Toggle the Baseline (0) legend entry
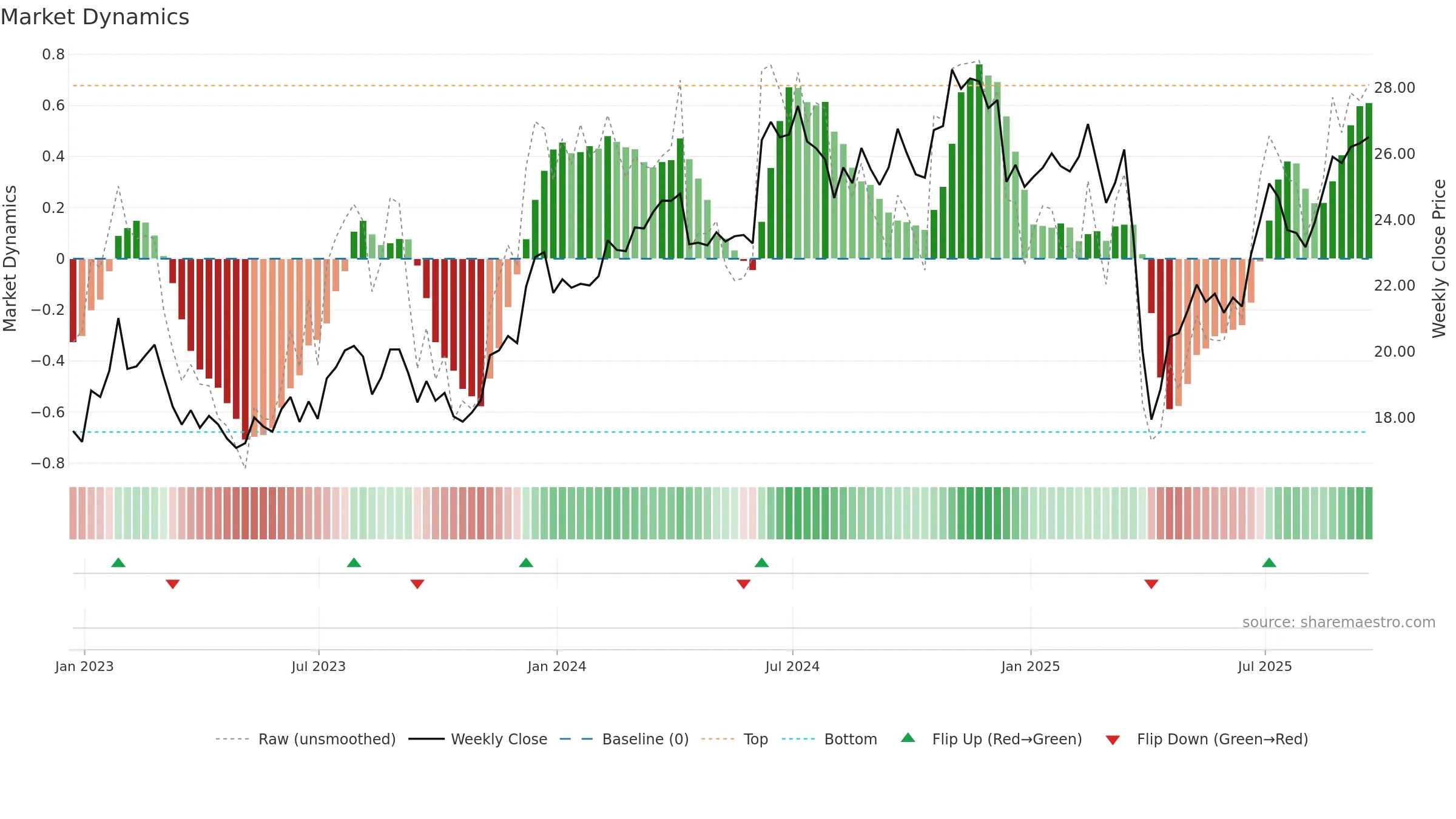 tap(624, 739)
